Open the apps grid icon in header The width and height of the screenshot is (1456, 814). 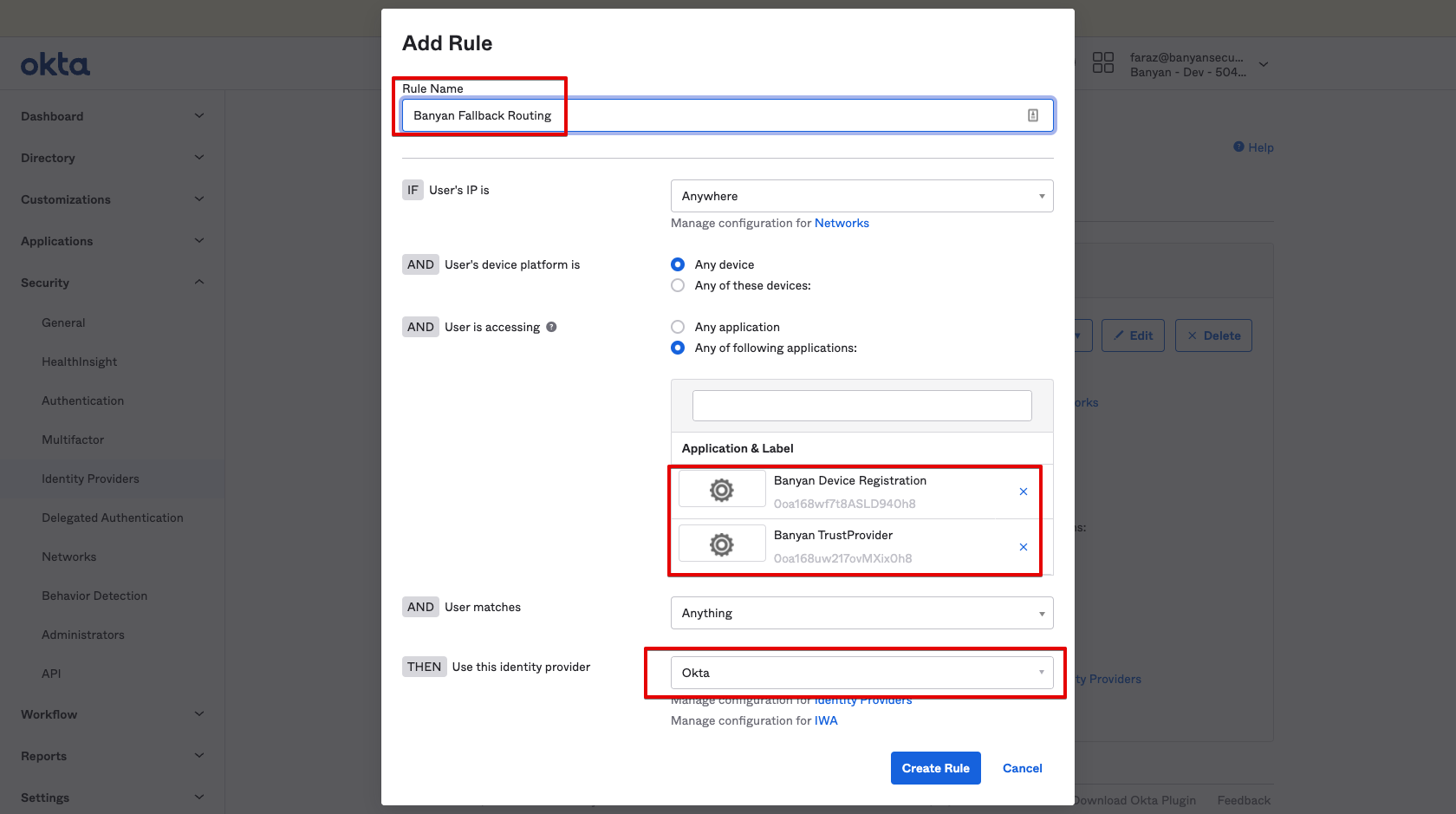pos(1102,62)
